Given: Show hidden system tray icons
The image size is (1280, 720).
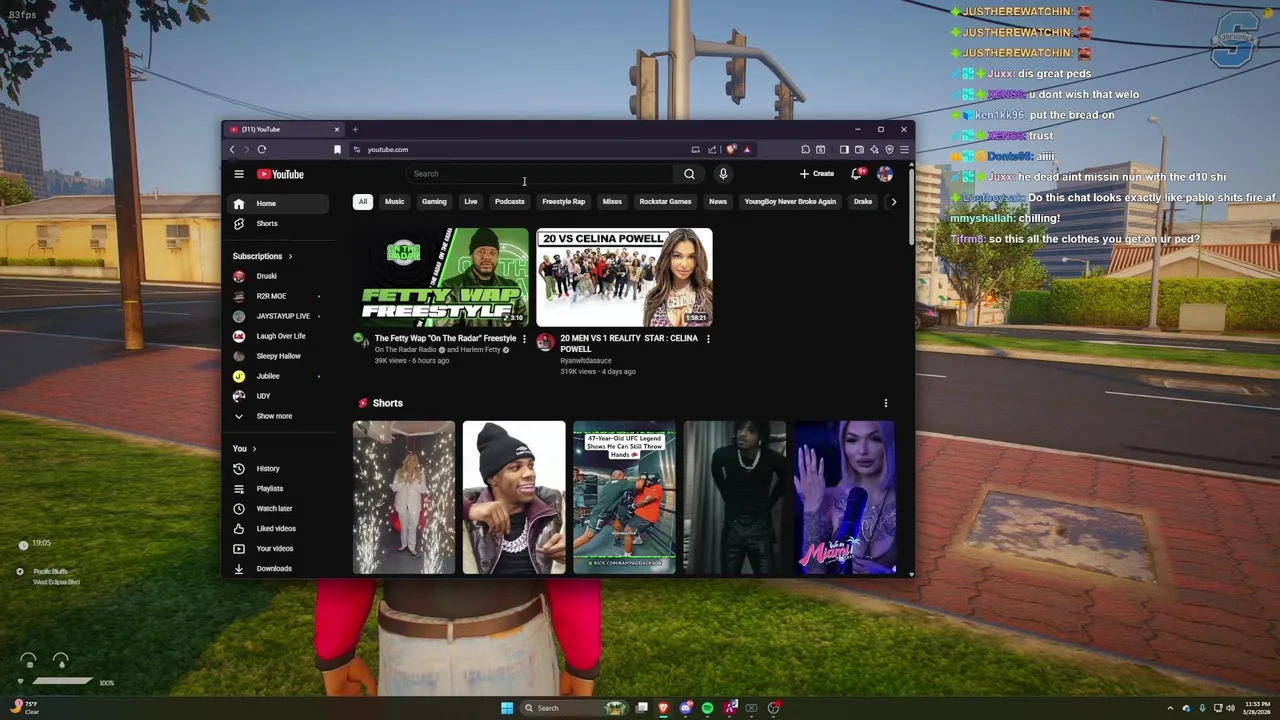Looking at the screenshot, I should pos(1170,708).
